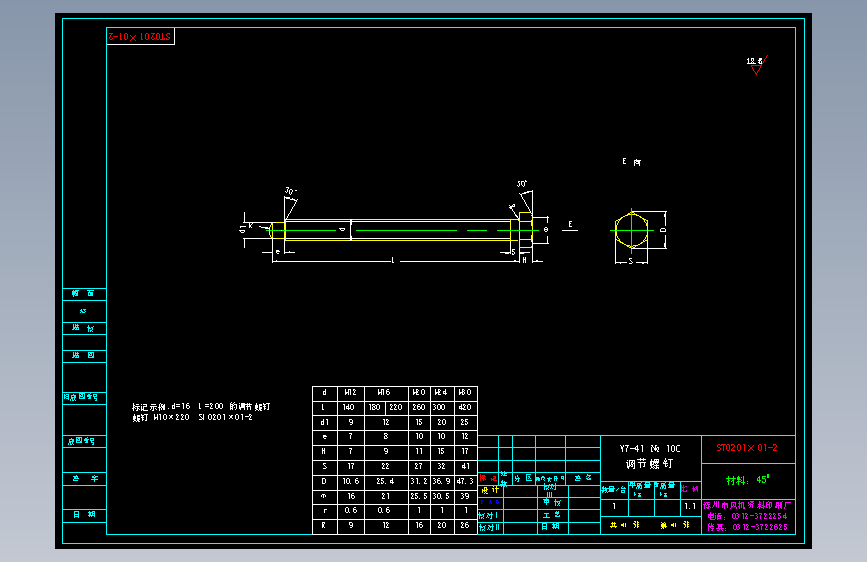The width and height of the screenshot is (867, 562).
Task: Click the 分区 column header in revision block
Action: tap(523, 478)
